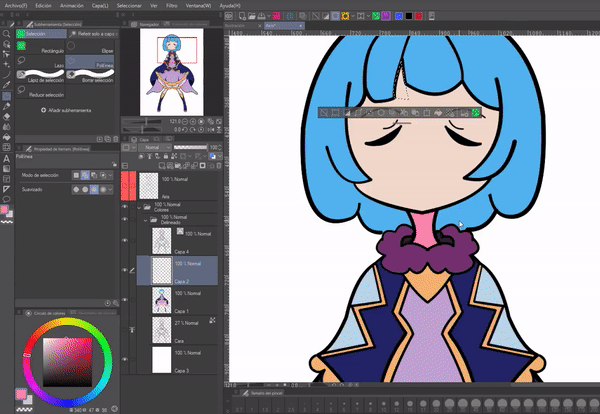Open Filtro menu

pos(171,6)
